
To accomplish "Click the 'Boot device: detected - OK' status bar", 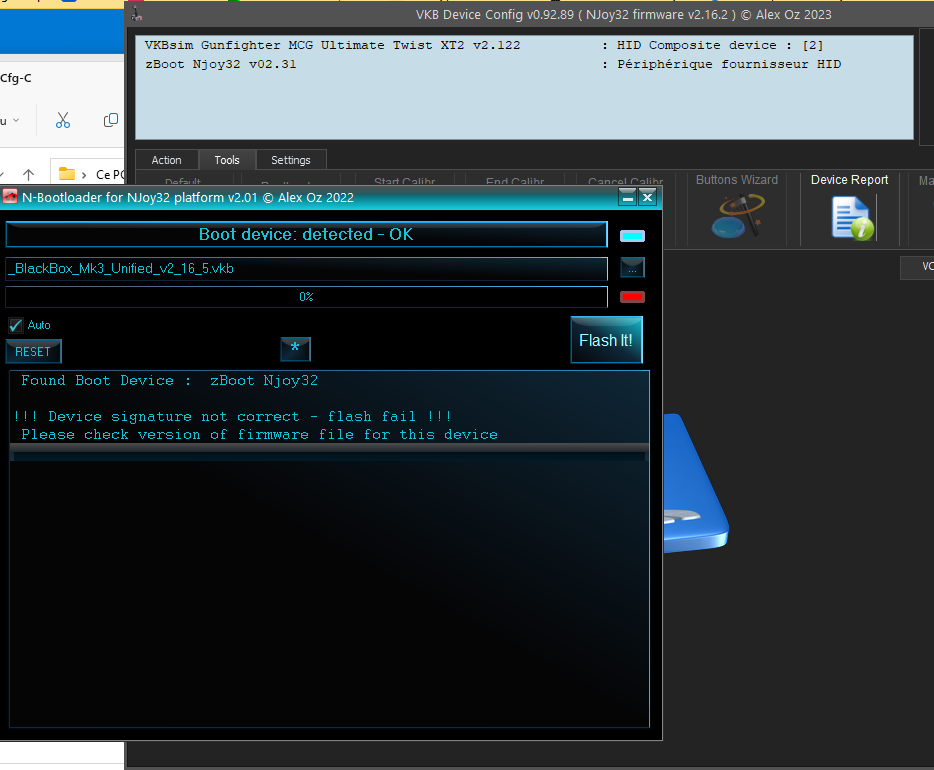I will (306, 234).
